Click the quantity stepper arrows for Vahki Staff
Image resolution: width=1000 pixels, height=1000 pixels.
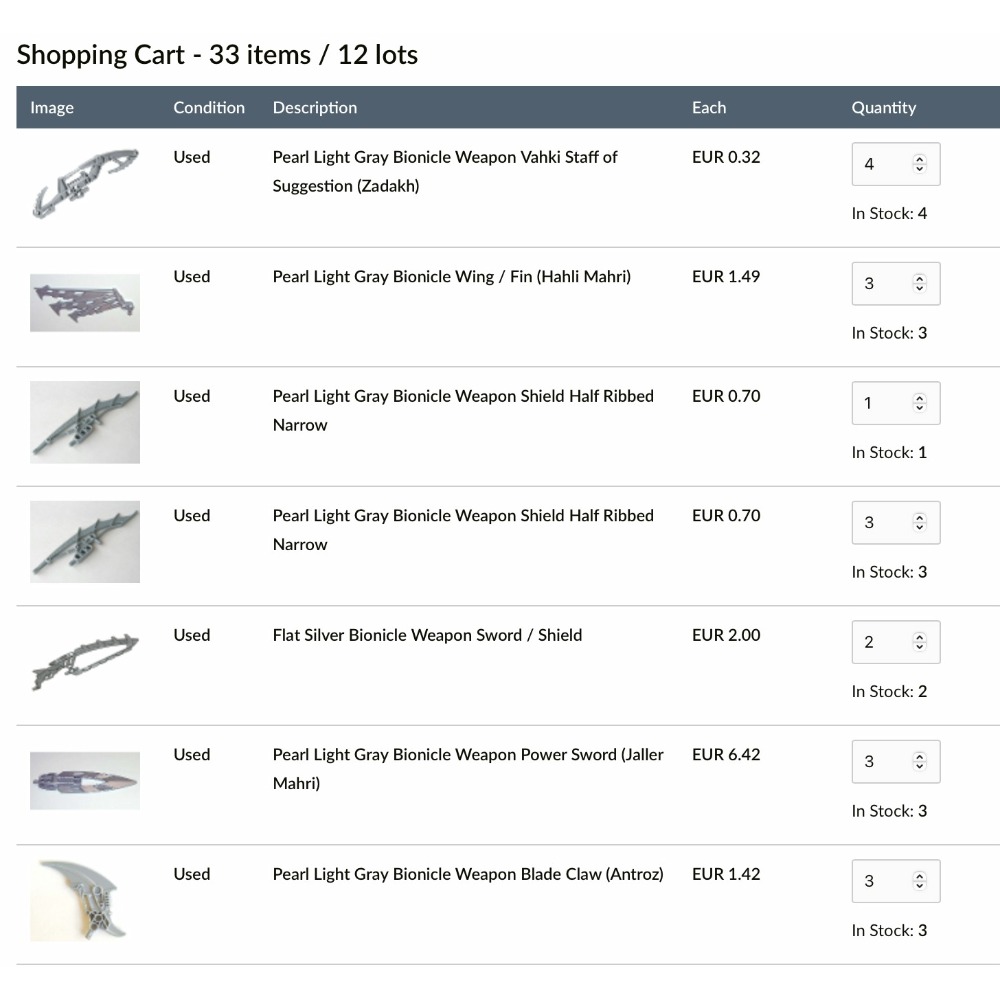[x=920, y=164]
